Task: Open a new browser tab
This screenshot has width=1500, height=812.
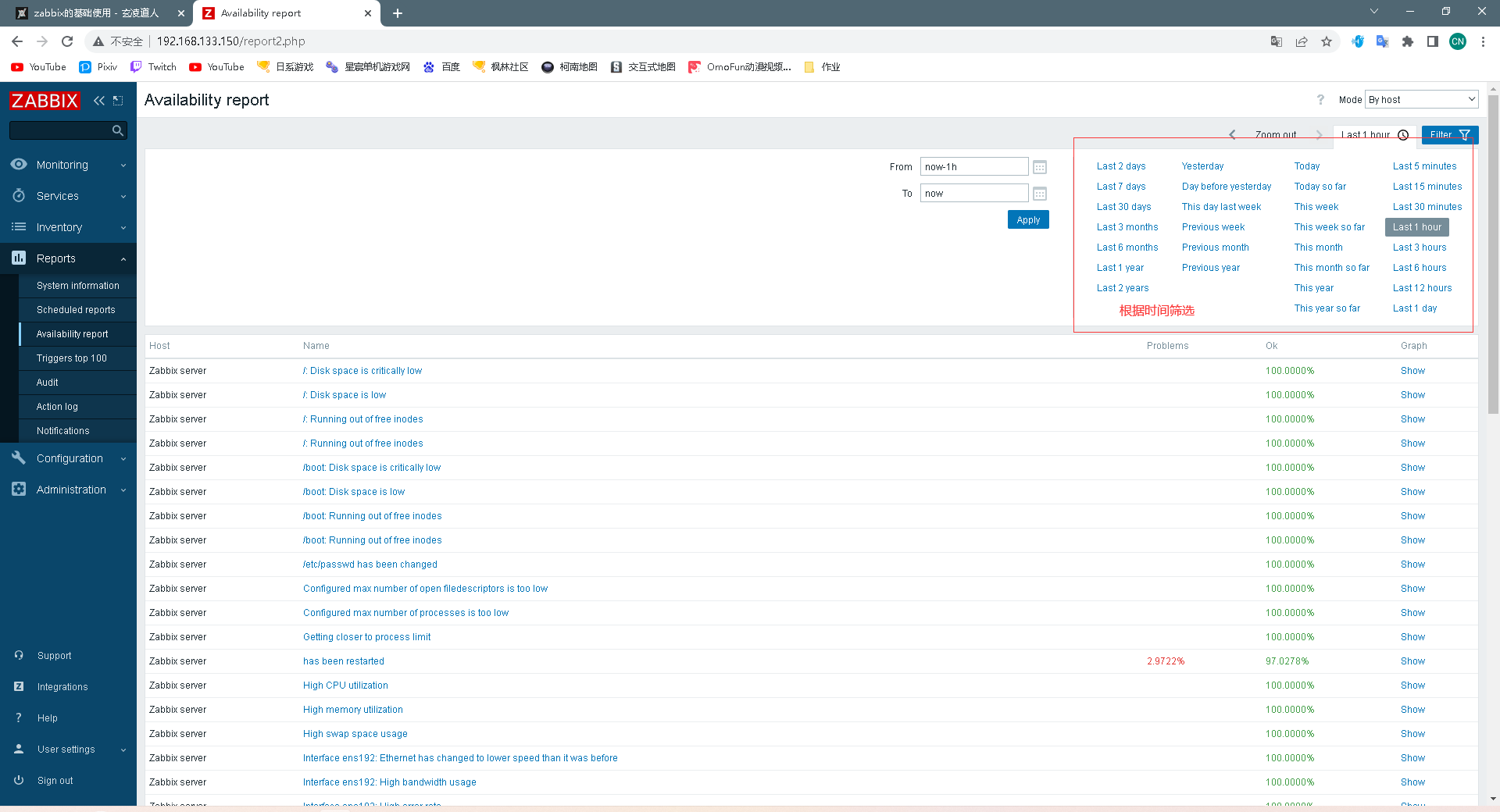Action: (x=397, y=13)
